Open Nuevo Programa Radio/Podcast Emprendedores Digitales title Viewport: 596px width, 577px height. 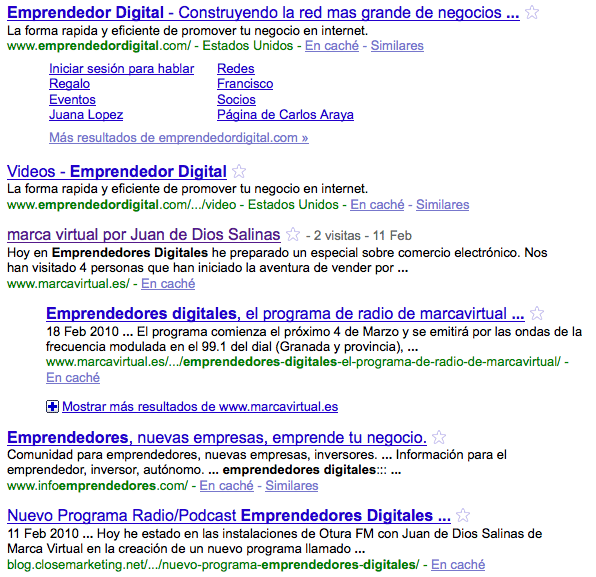pyautogui.click(x=229, y=516)
